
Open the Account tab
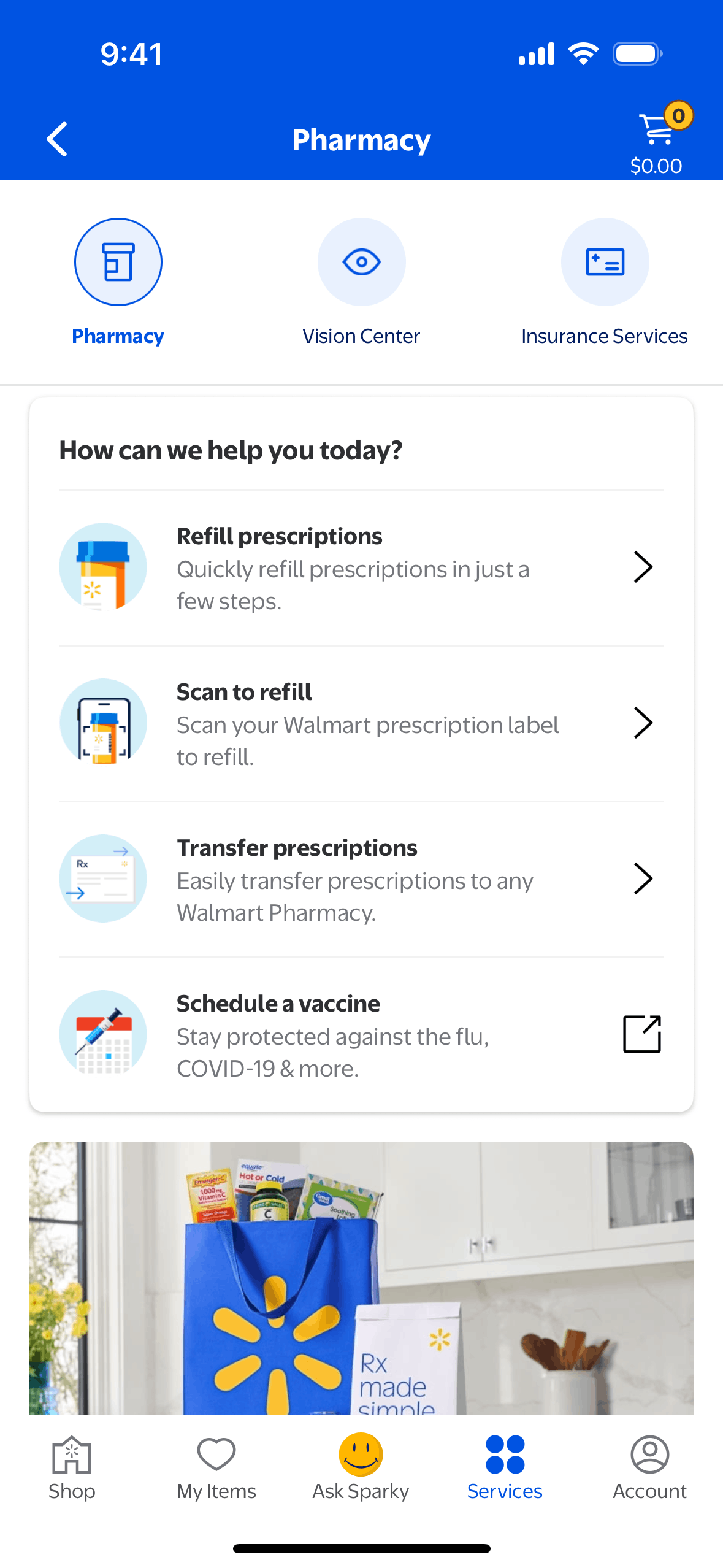649,1466
